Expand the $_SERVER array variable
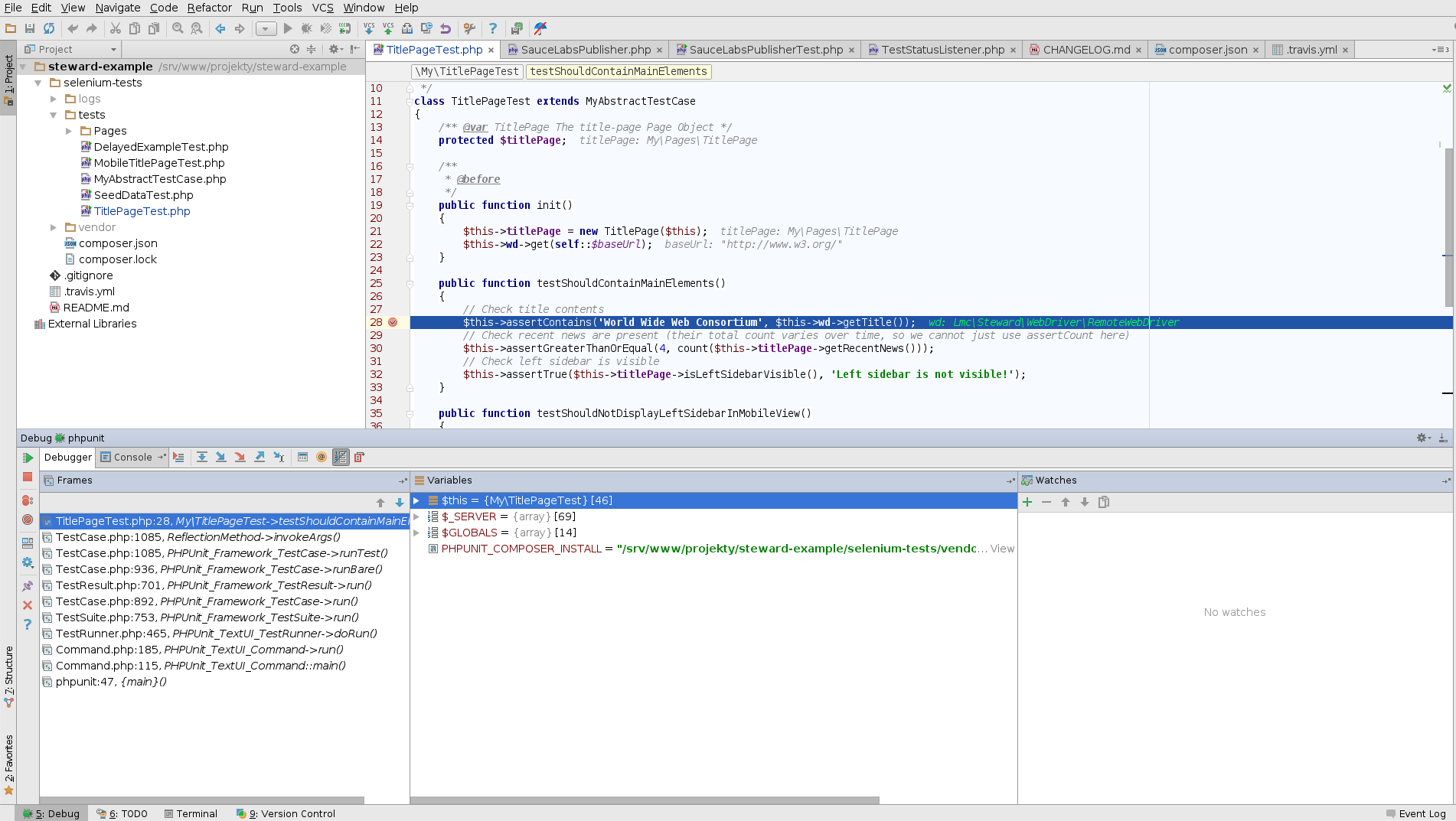1456x821 pixels. point(416,516)
